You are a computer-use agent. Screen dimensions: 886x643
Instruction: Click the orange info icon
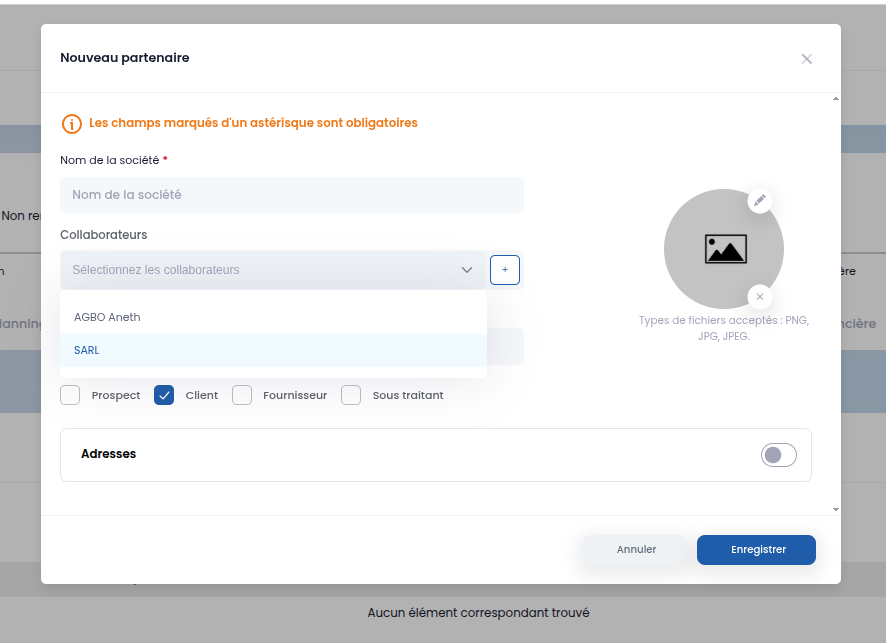click(72, 124)
